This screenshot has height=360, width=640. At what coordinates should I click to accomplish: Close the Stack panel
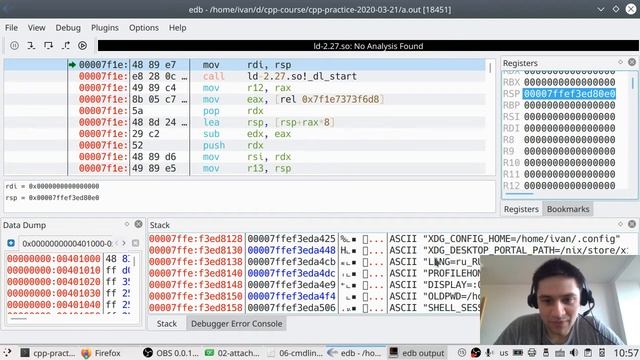pyautogui.click(x=632, y=224)
